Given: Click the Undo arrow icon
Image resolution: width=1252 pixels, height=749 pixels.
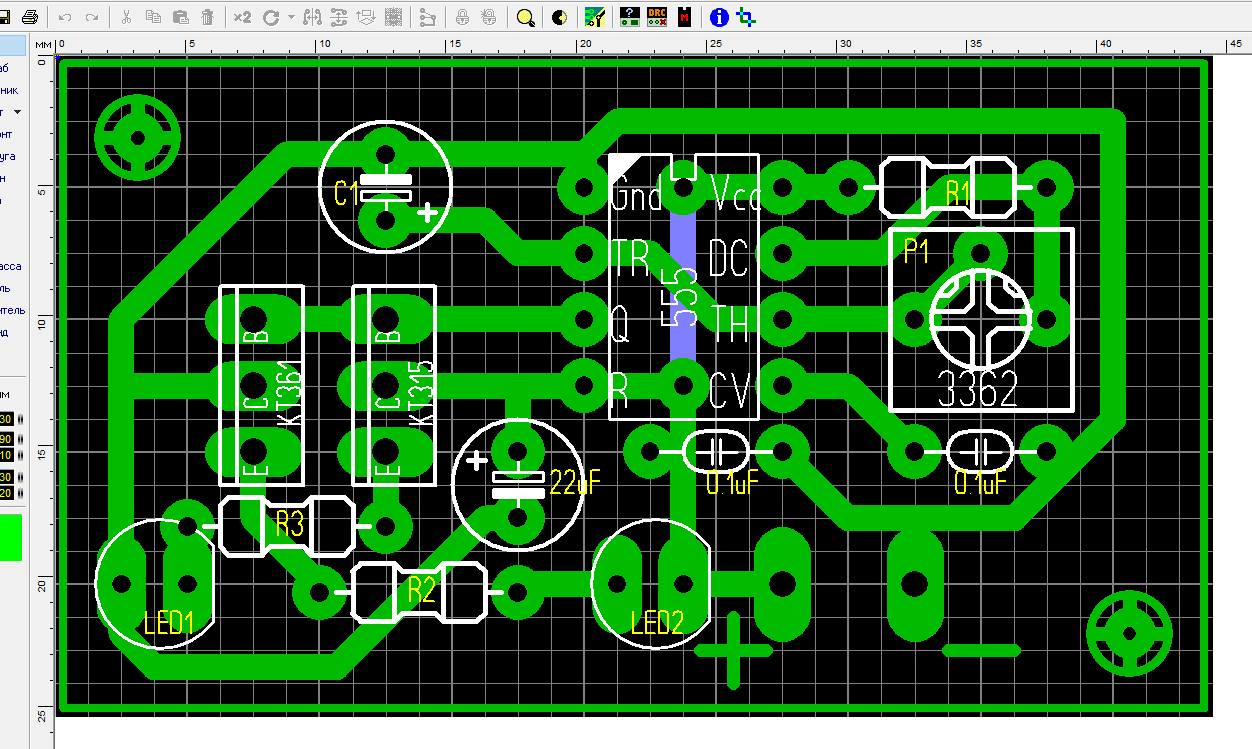Looking at the screenshot, I should click(66, 17).
